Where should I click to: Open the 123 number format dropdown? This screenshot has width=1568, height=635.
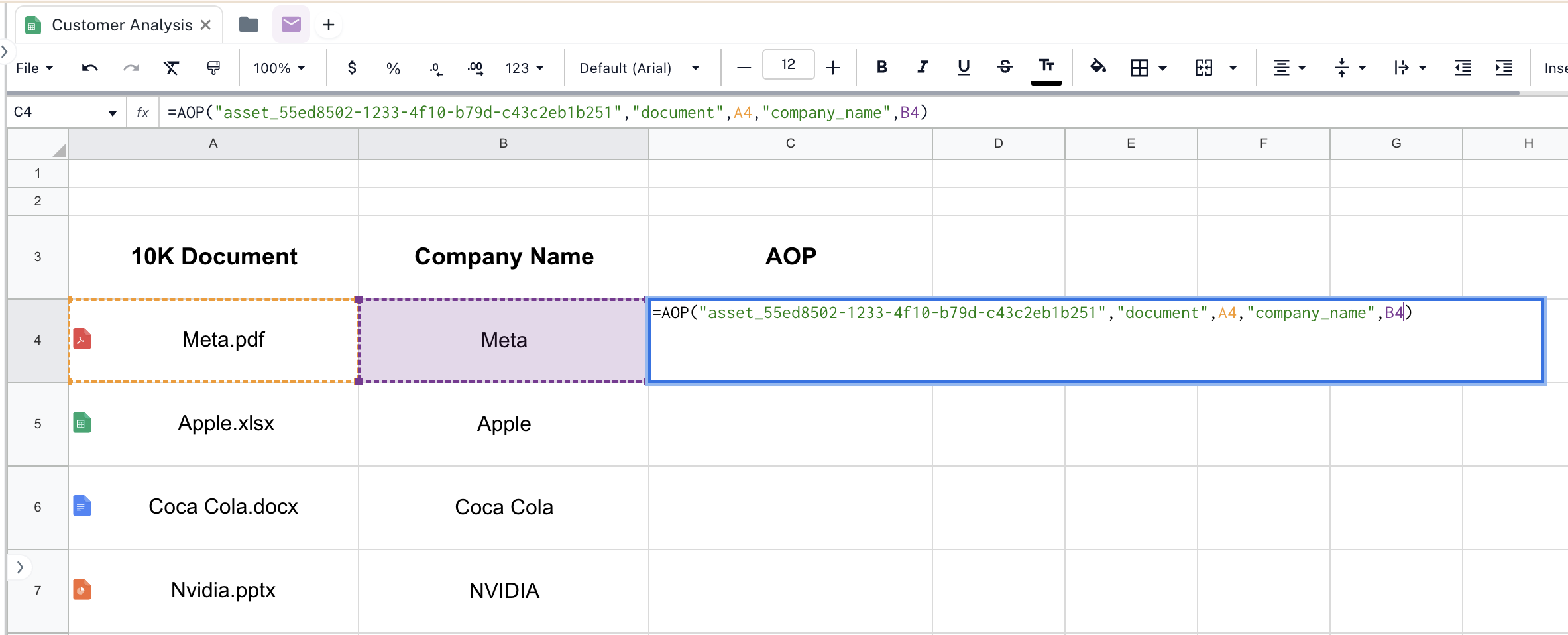[x=524, y=68]
